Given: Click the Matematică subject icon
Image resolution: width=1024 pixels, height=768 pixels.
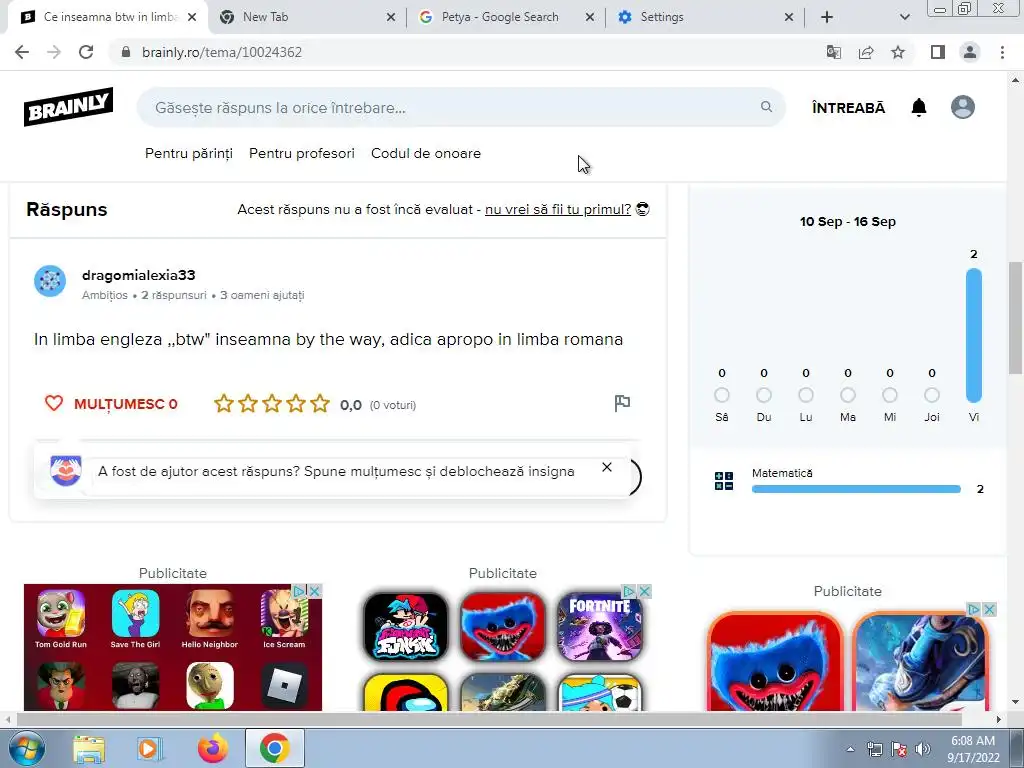Looking at the screenshot, I should (x=724, y=481).
